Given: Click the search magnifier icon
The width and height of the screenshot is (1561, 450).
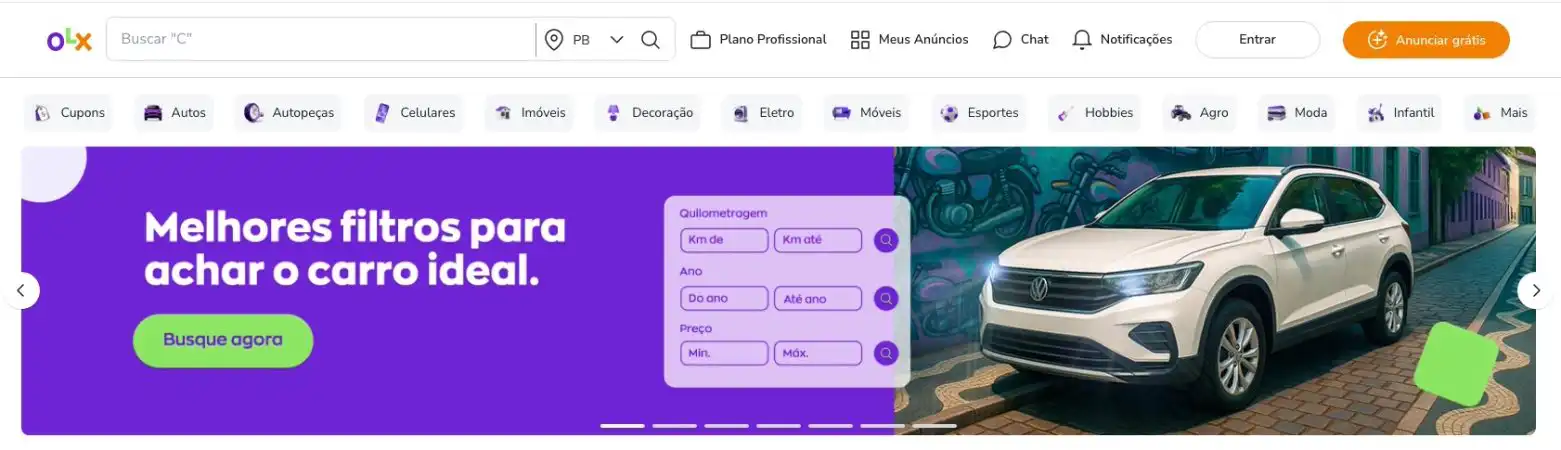Looking at the screenshot, I should (x=650, y=40).
